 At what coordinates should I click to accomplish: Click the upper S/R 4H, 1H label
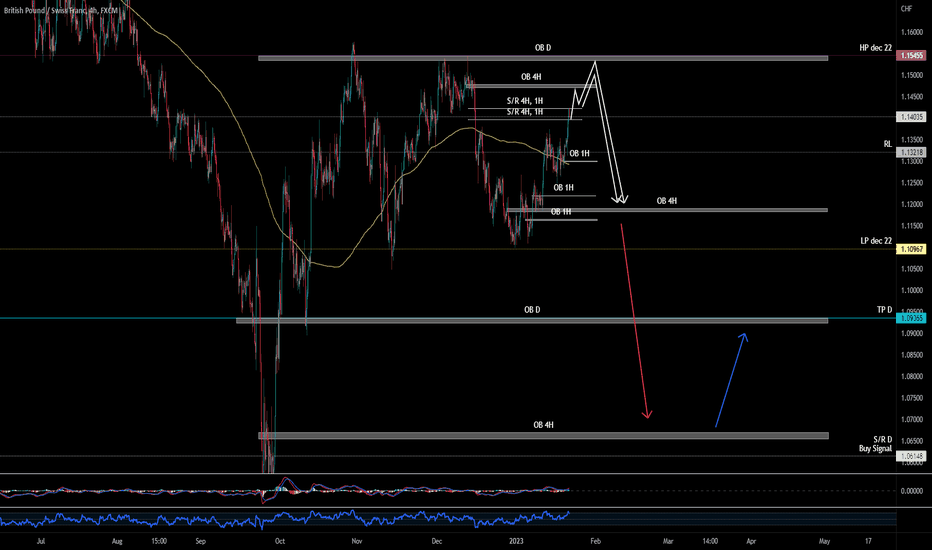tap(525, 101)
